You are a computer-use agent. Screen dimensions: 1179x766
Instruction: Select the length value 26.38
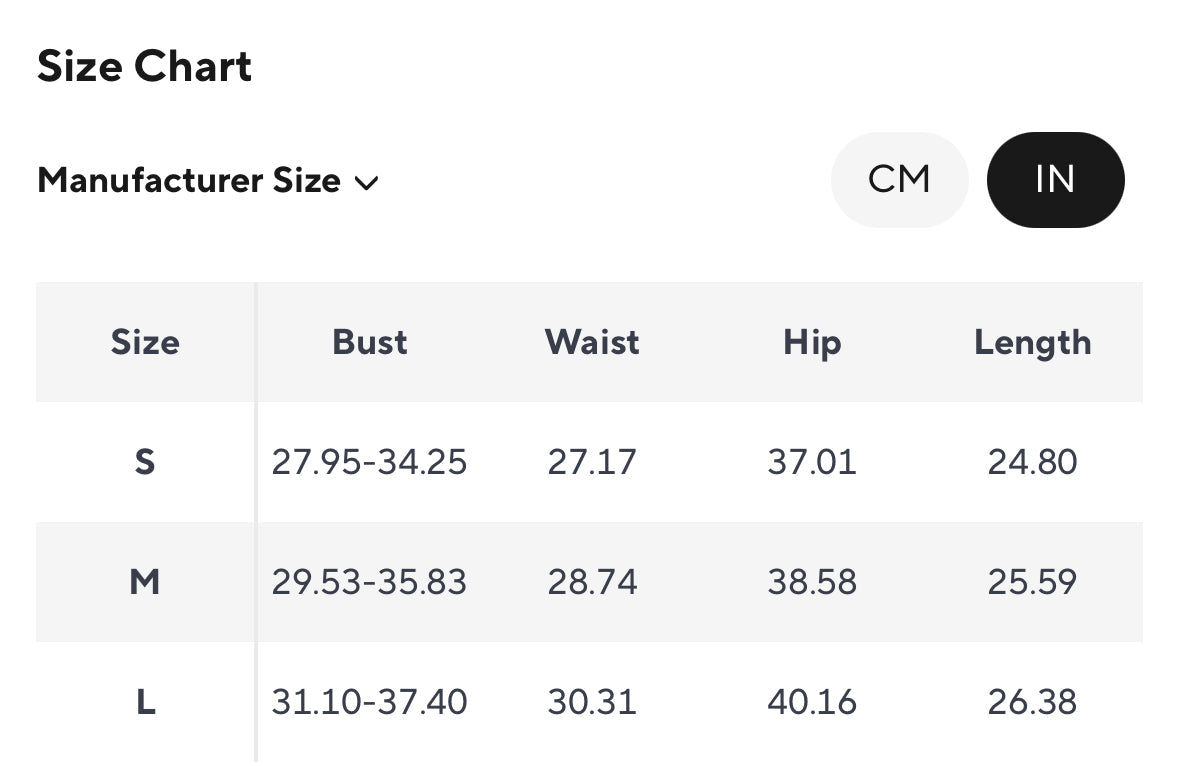click(x=1032, y=702)
